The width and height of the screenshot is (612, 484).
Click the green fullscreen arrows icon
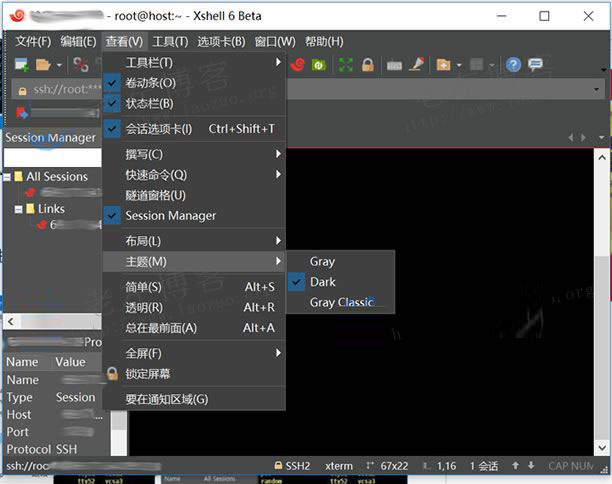345,65
